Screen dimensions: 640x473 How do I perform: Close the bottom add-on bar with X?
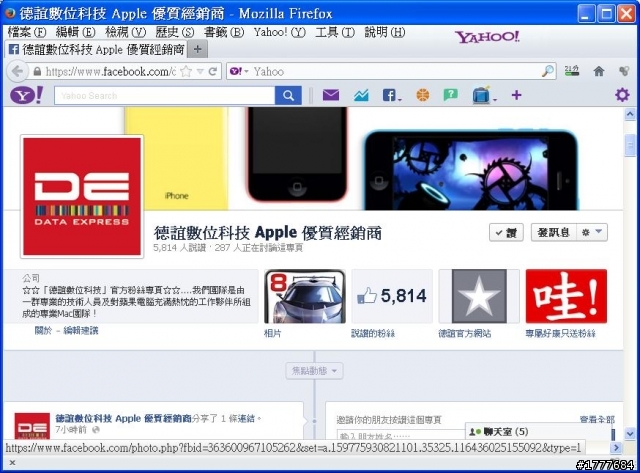(x=12, y=463)
